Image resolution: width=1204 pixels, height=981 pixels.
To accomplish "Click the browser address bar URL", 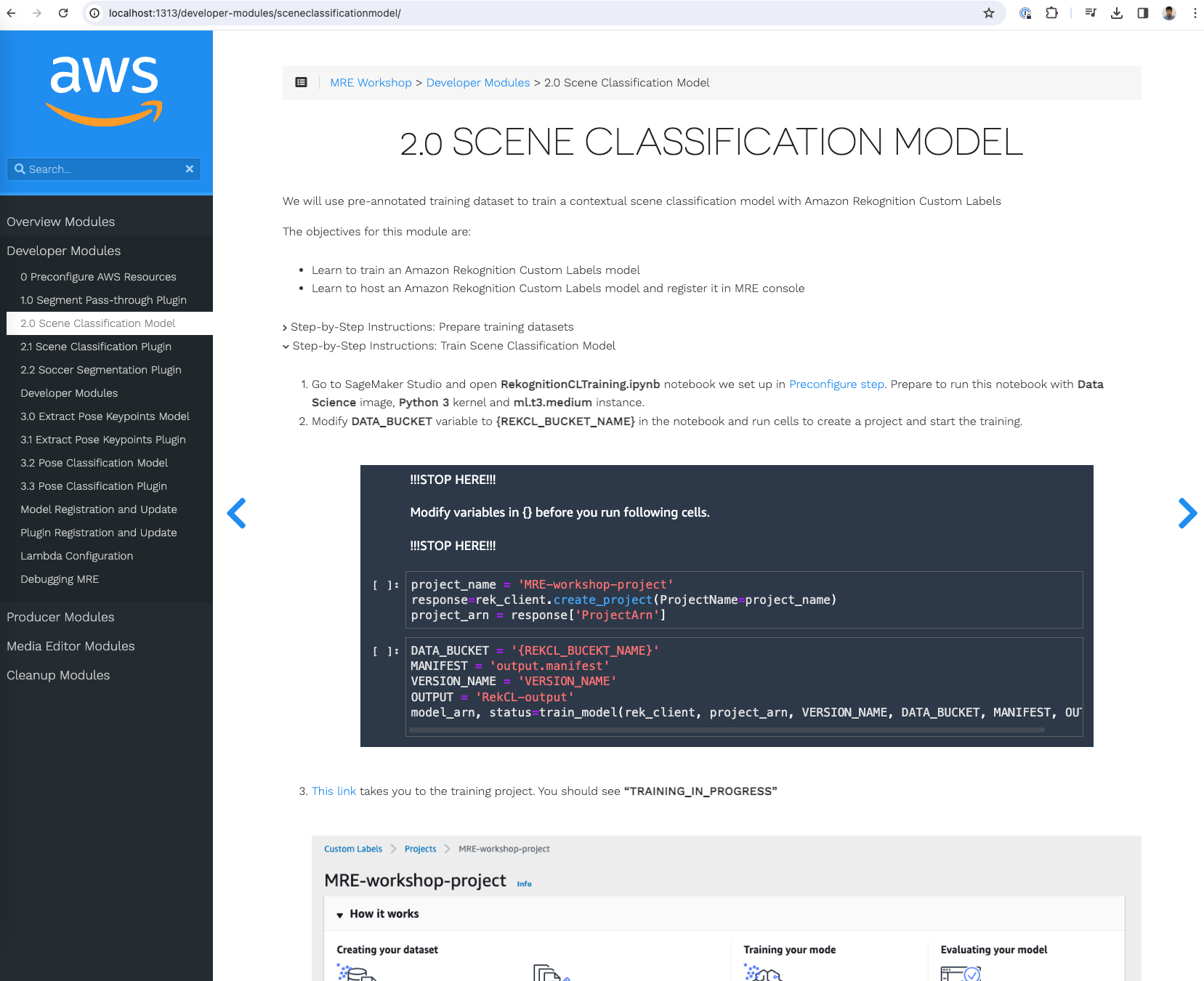I will click(x=254, y=13).
